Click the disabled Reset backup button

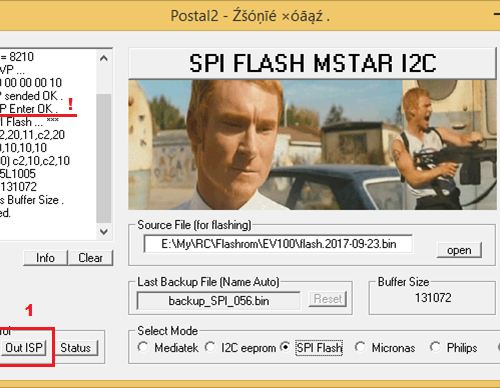pyautogui.click(x=328, y=299)
